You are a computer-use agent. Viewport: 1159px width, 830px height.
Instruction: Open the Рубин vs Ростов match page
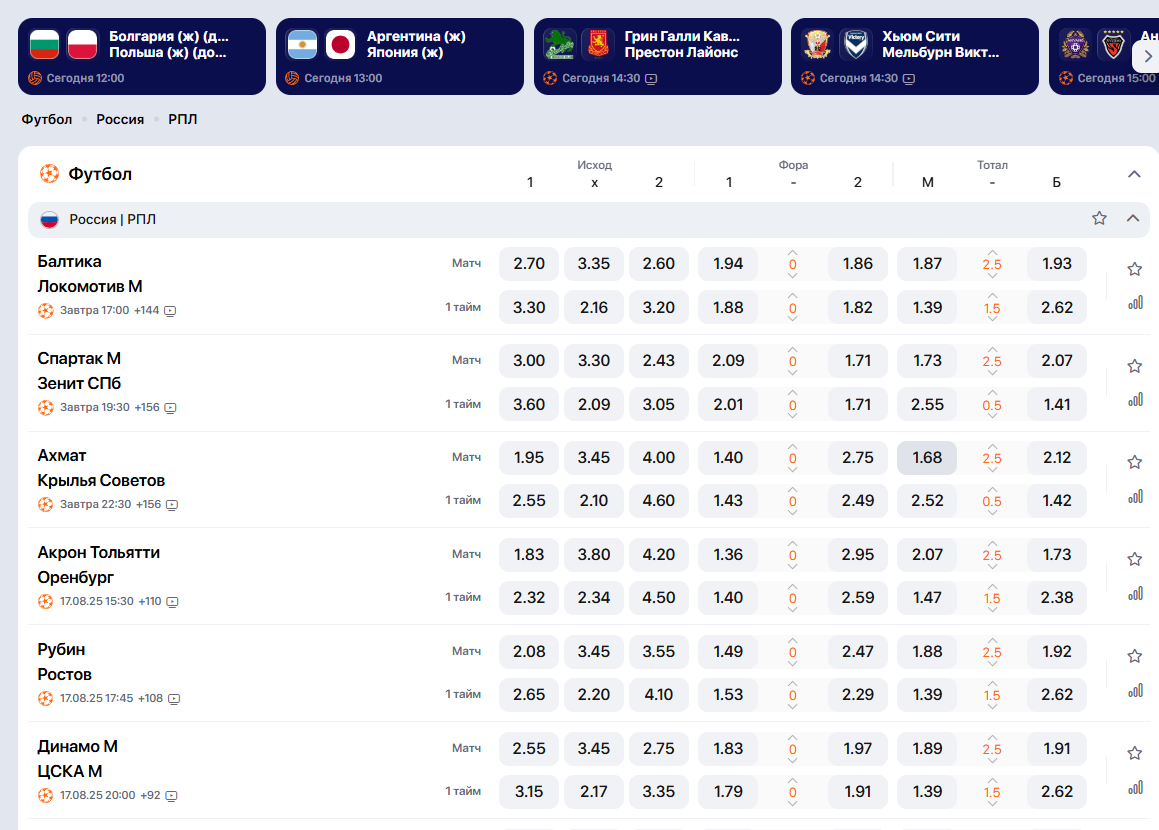[x=65, y=661]
